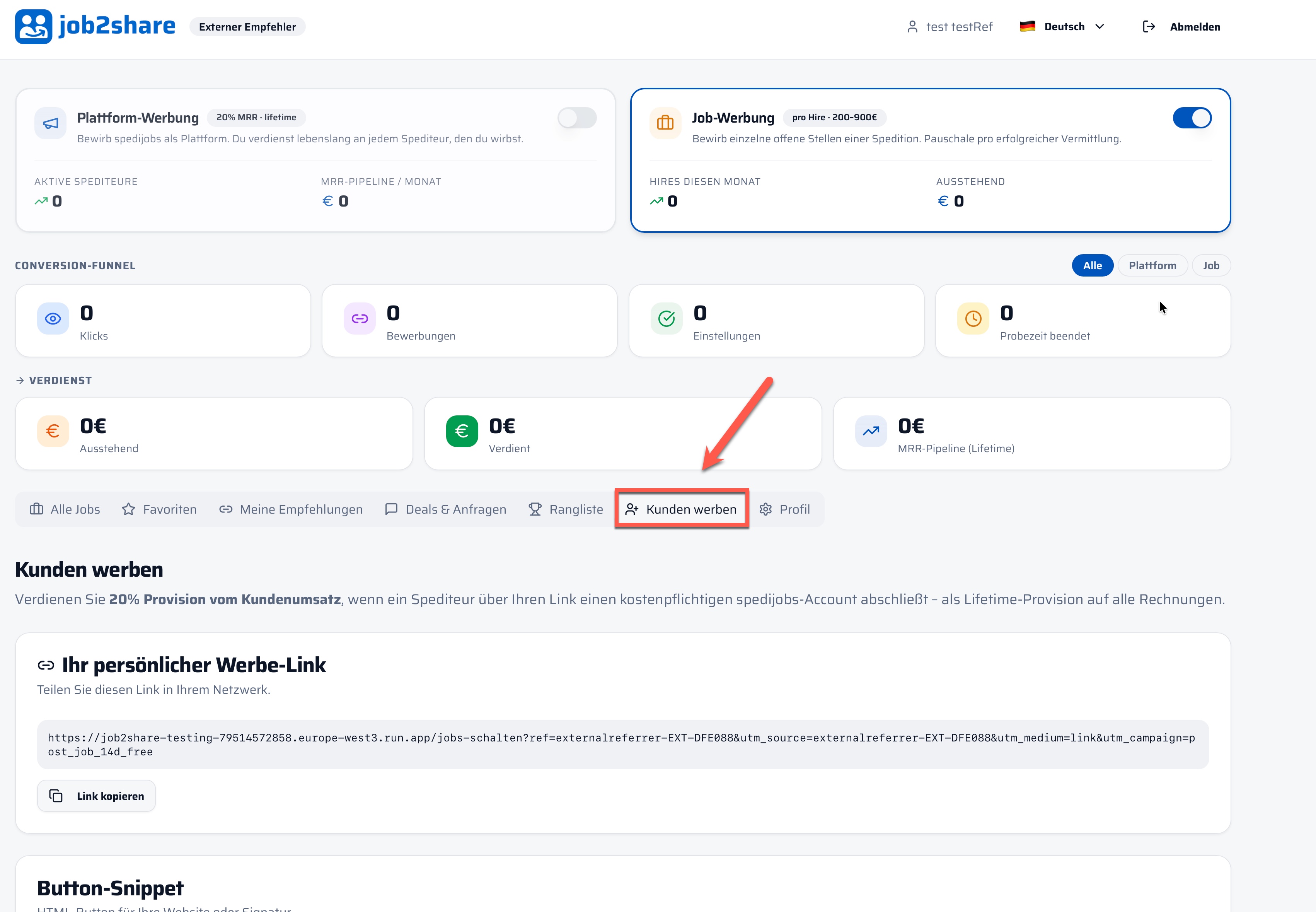Click the user profile icon next to test testRef
The image size is (1316, 912).
point(912,27)
